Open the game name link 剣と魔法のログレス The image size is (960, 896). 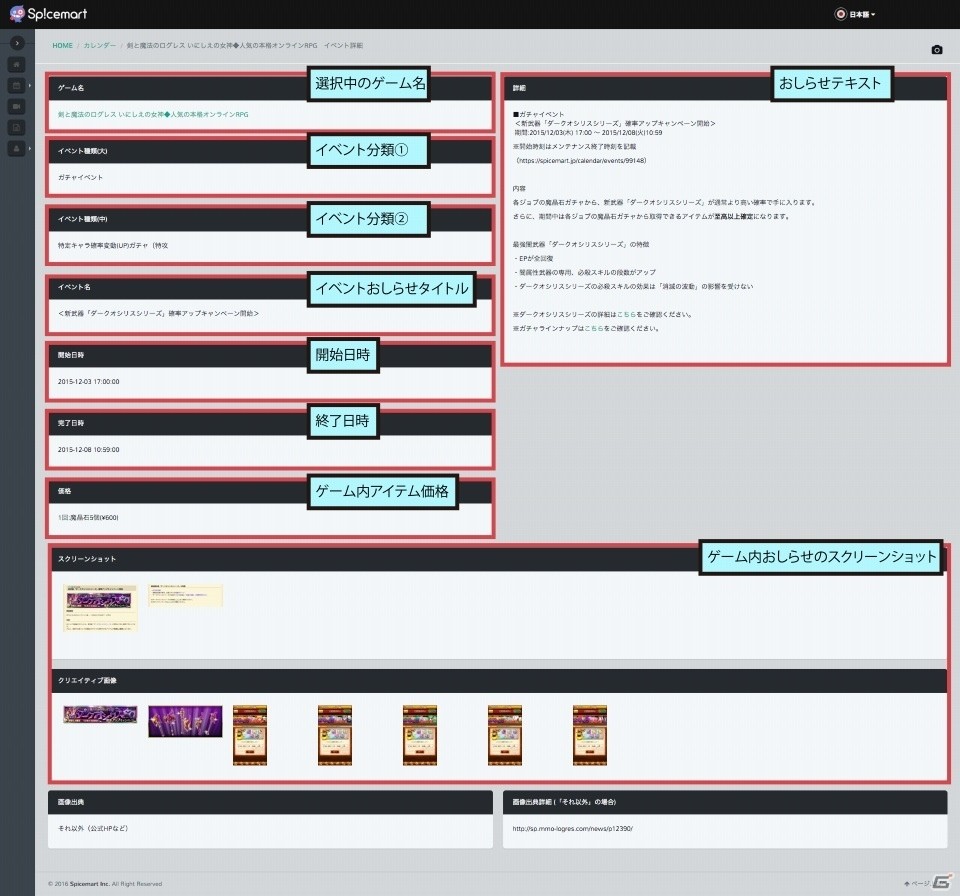[x=153, y=115]
